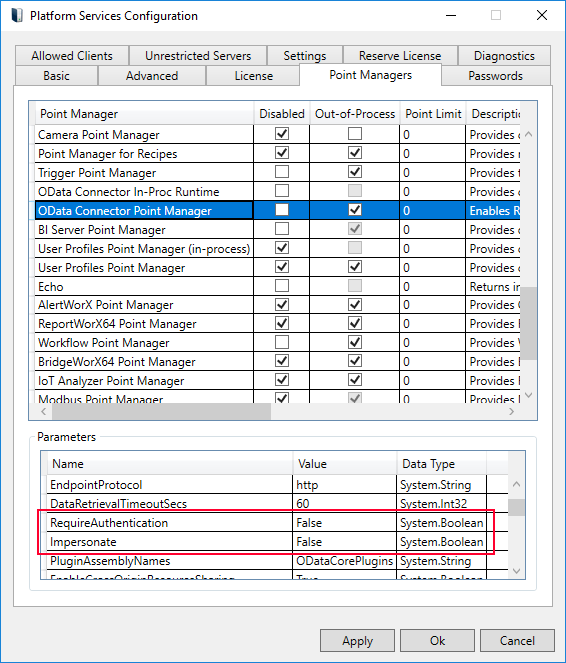Check Out-of-Process for Camera Point Manager
The height and width of the screenshot is (663, 566).
tap(355, 134)
